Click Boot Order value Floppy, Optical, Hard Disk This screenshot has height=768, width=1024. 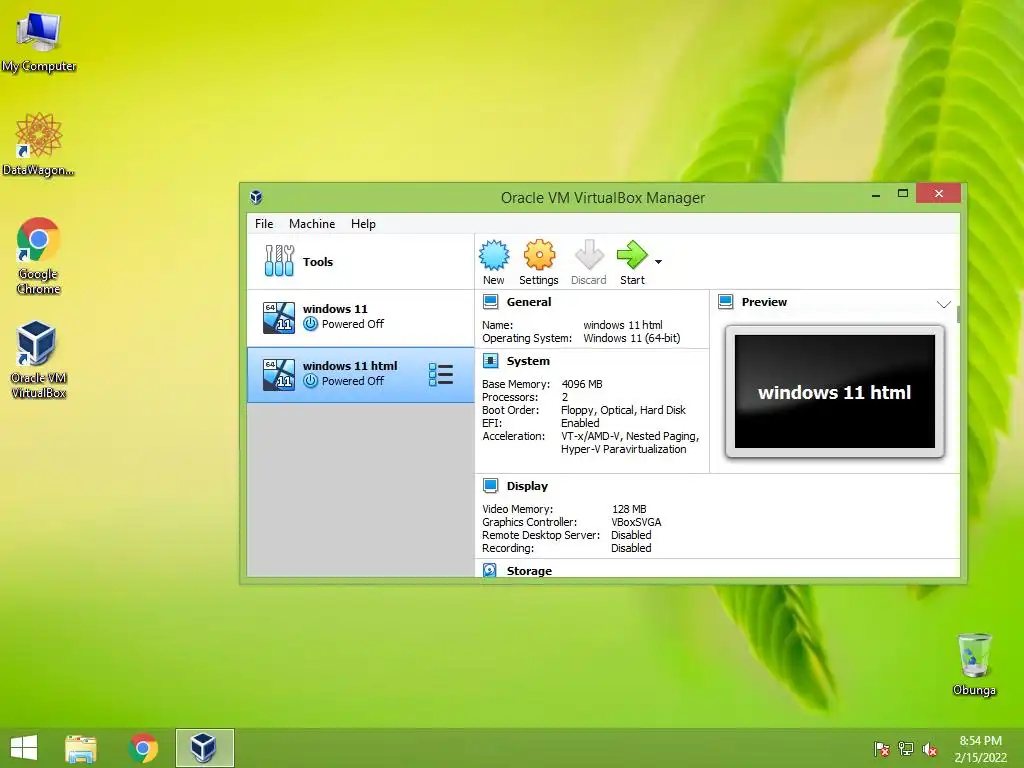point(623,410)
